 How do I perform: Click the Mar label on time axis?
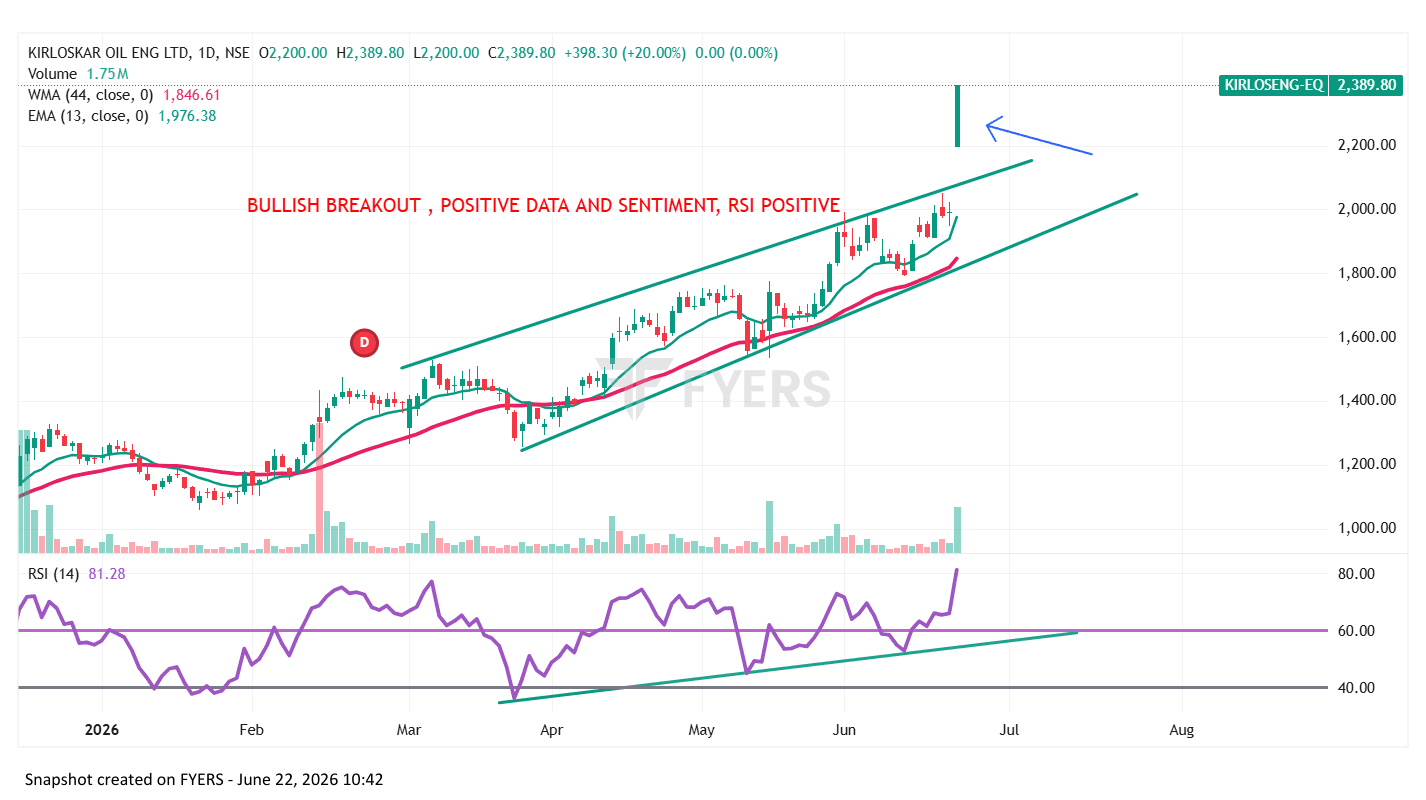409,730
